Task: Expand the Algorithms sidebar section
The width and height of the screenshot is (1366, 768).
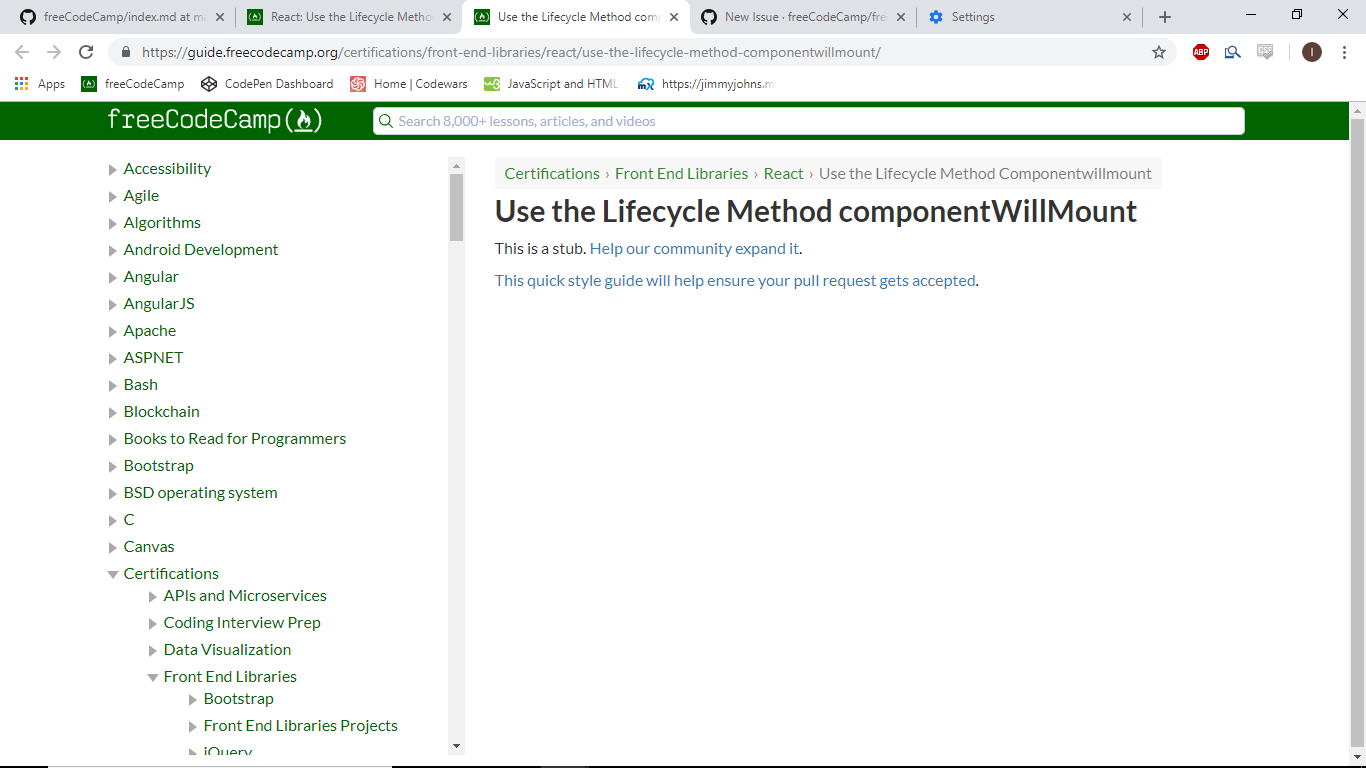Action: tap(112, 222)
